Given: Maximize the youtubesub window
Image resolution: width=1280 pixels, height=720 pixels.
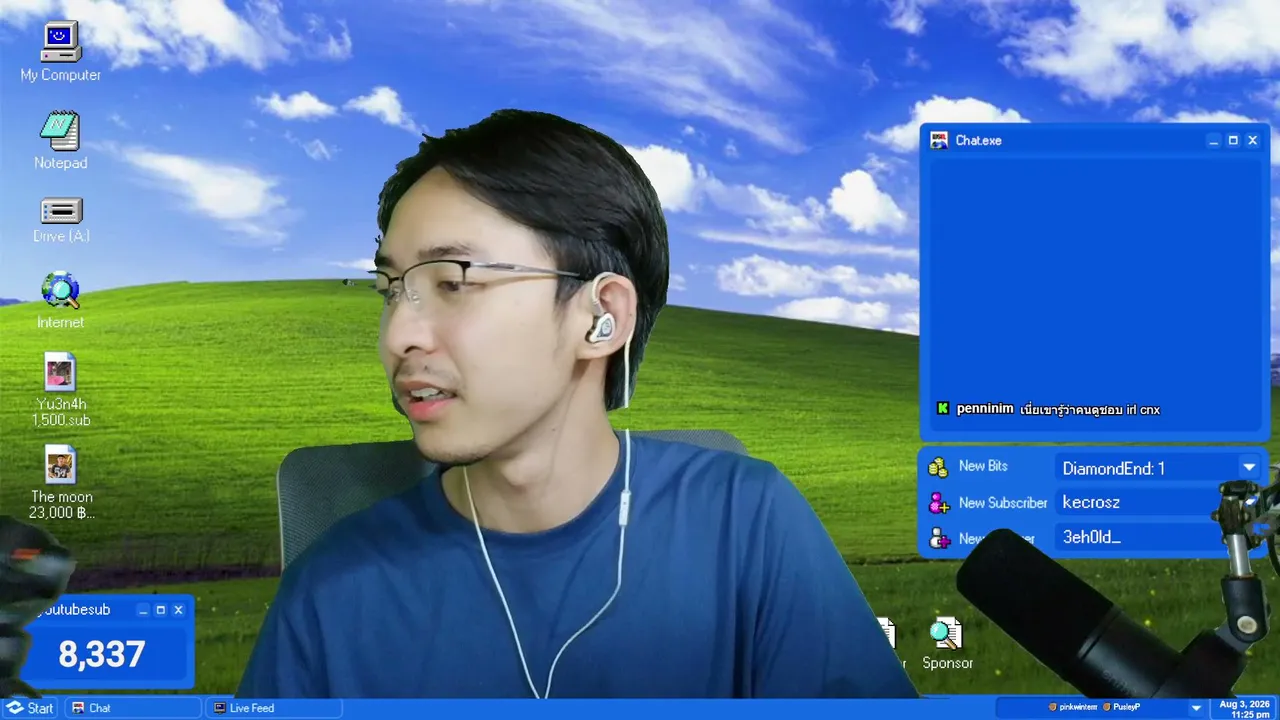Looking at the screenshot, I should coord(160,610).
